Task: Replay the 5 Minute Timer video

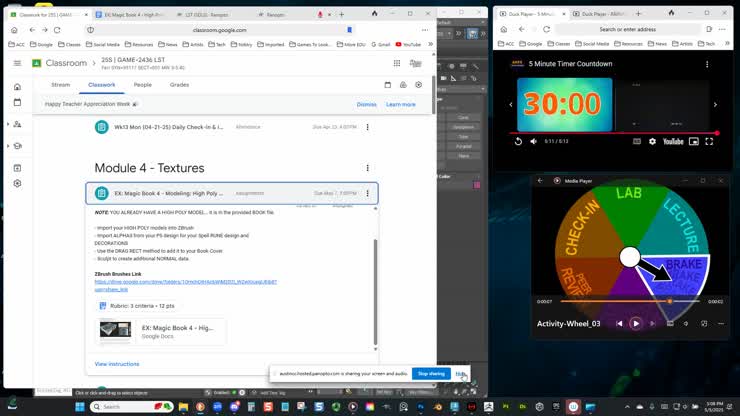Action: point(518,141)
